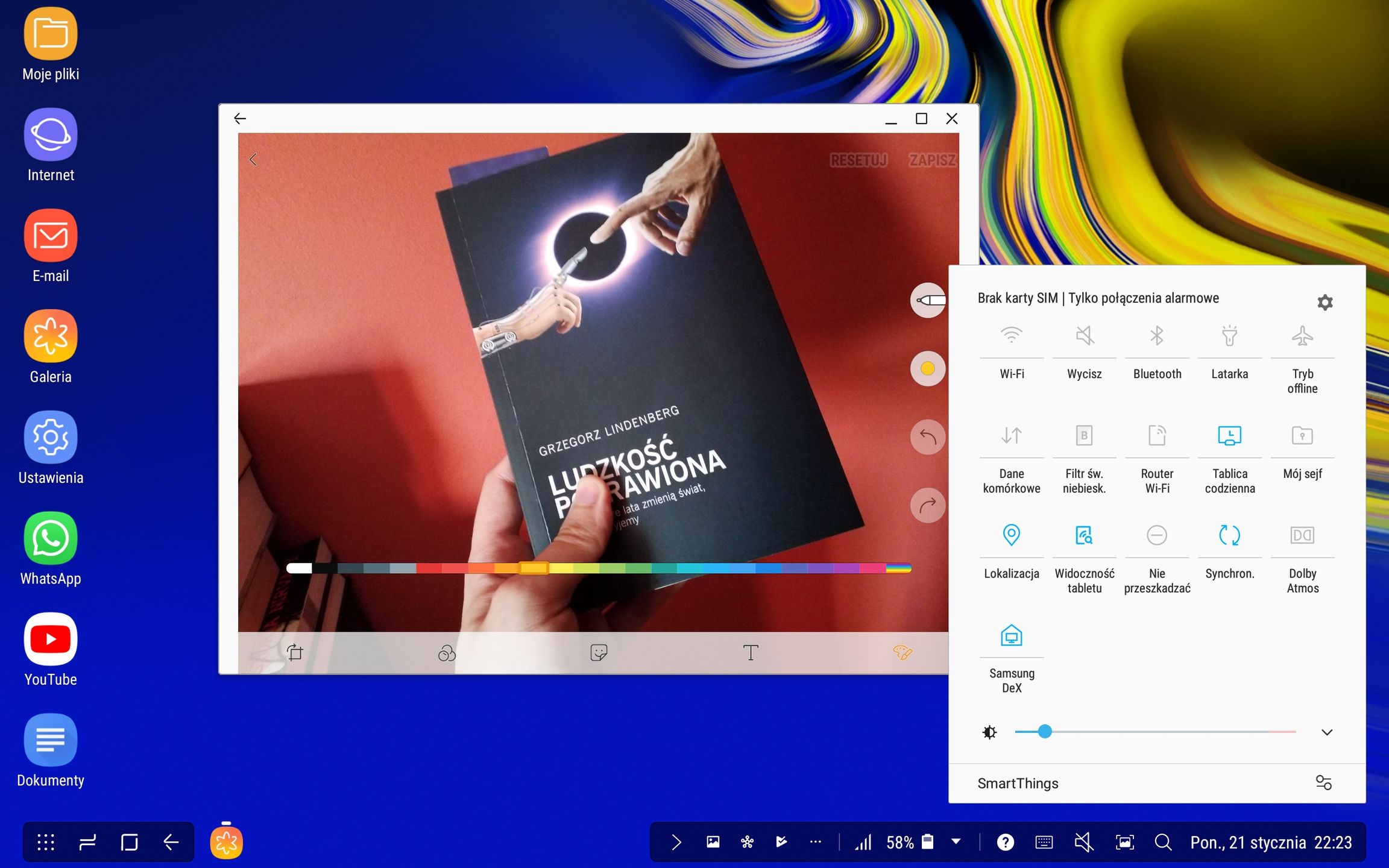Image resolution: width=1389 pixels, height=868 pixels.
Task: Open the filters effect tool
Action: [x=447, y=652]
